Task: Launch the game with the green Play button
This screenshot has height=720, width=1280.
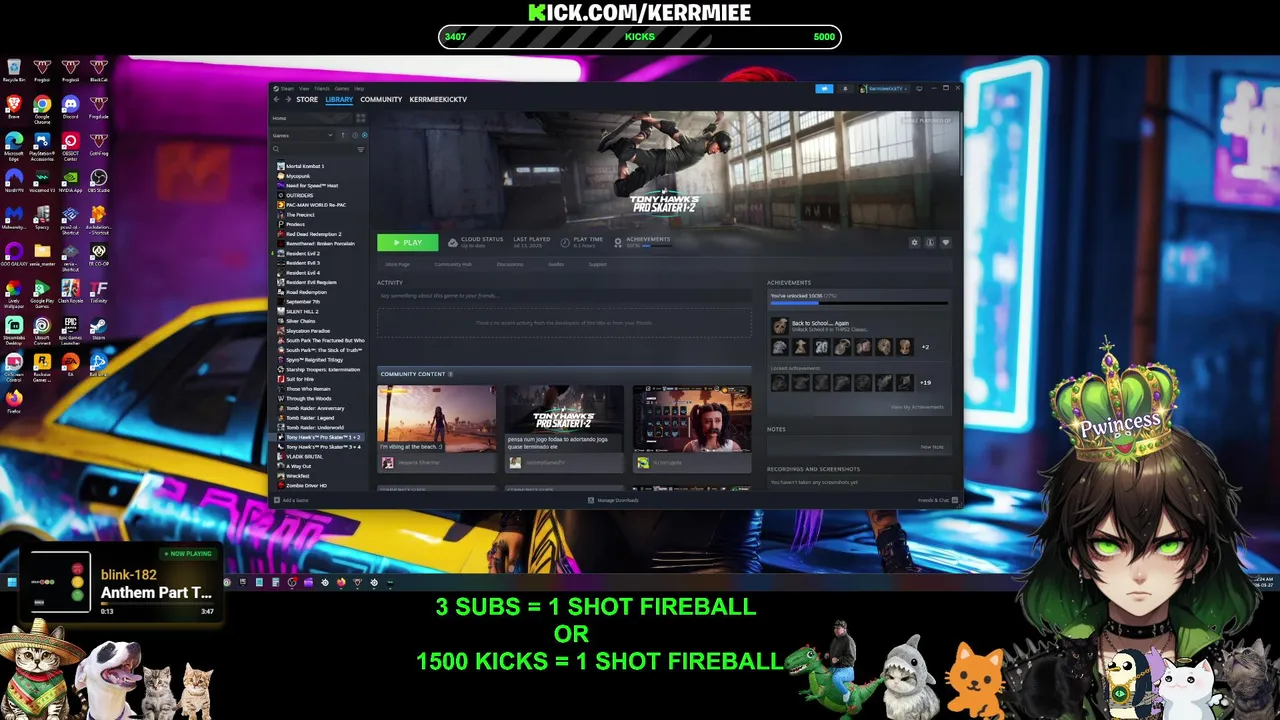Action: 407,242
